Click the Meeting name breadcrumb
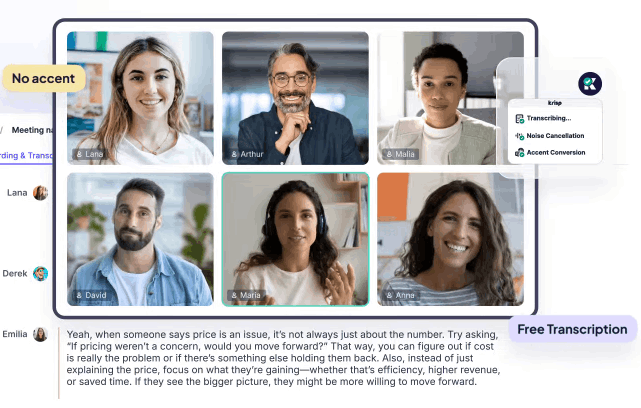641x408 pixels. [x=32, y=130]
